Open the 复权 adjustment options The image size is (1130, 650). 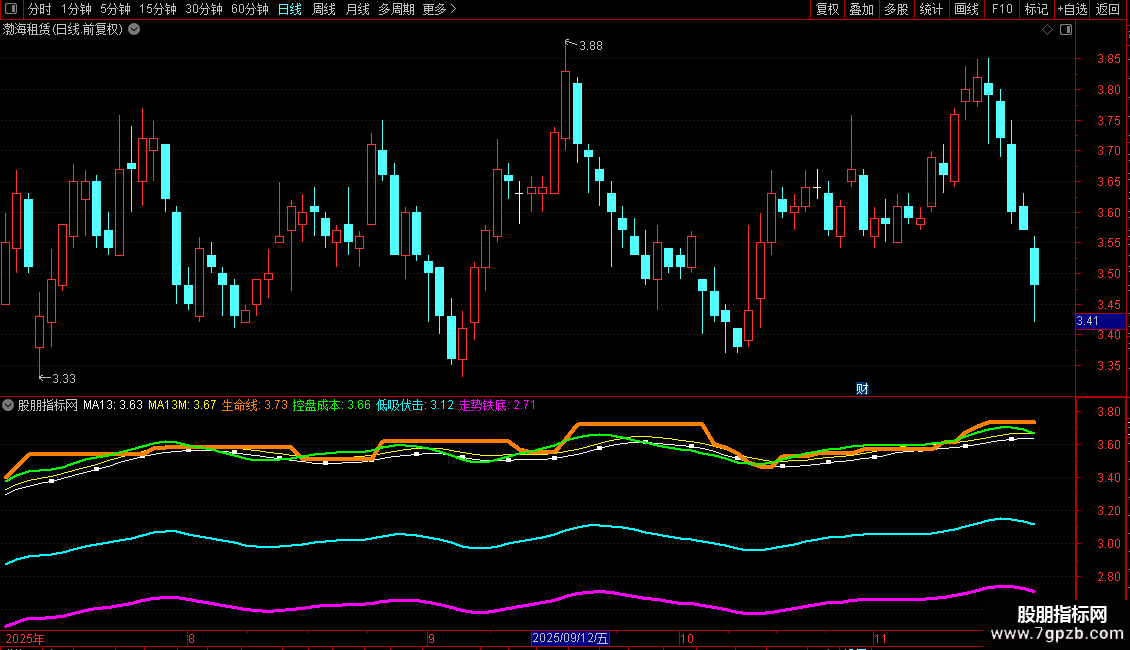tap(827, 9)
